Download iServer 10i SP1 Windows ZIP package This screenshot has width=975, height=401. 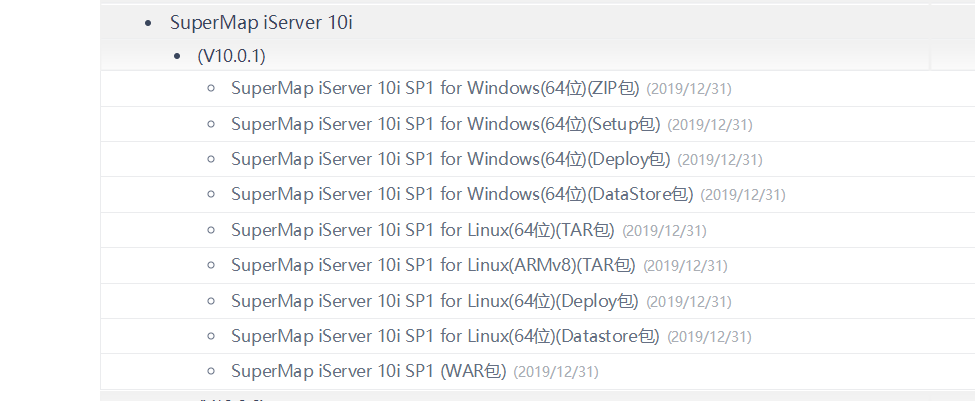pos(435,88)
